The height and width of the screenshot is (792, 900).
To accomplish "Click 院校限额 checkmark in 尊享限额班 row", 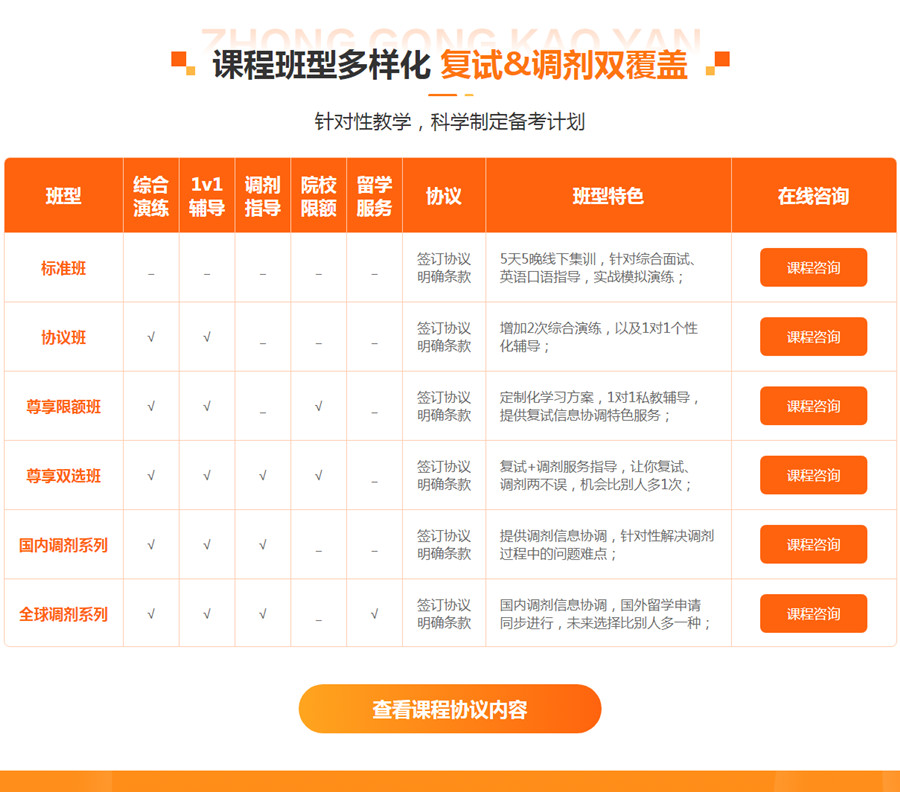I will (318, 407).
